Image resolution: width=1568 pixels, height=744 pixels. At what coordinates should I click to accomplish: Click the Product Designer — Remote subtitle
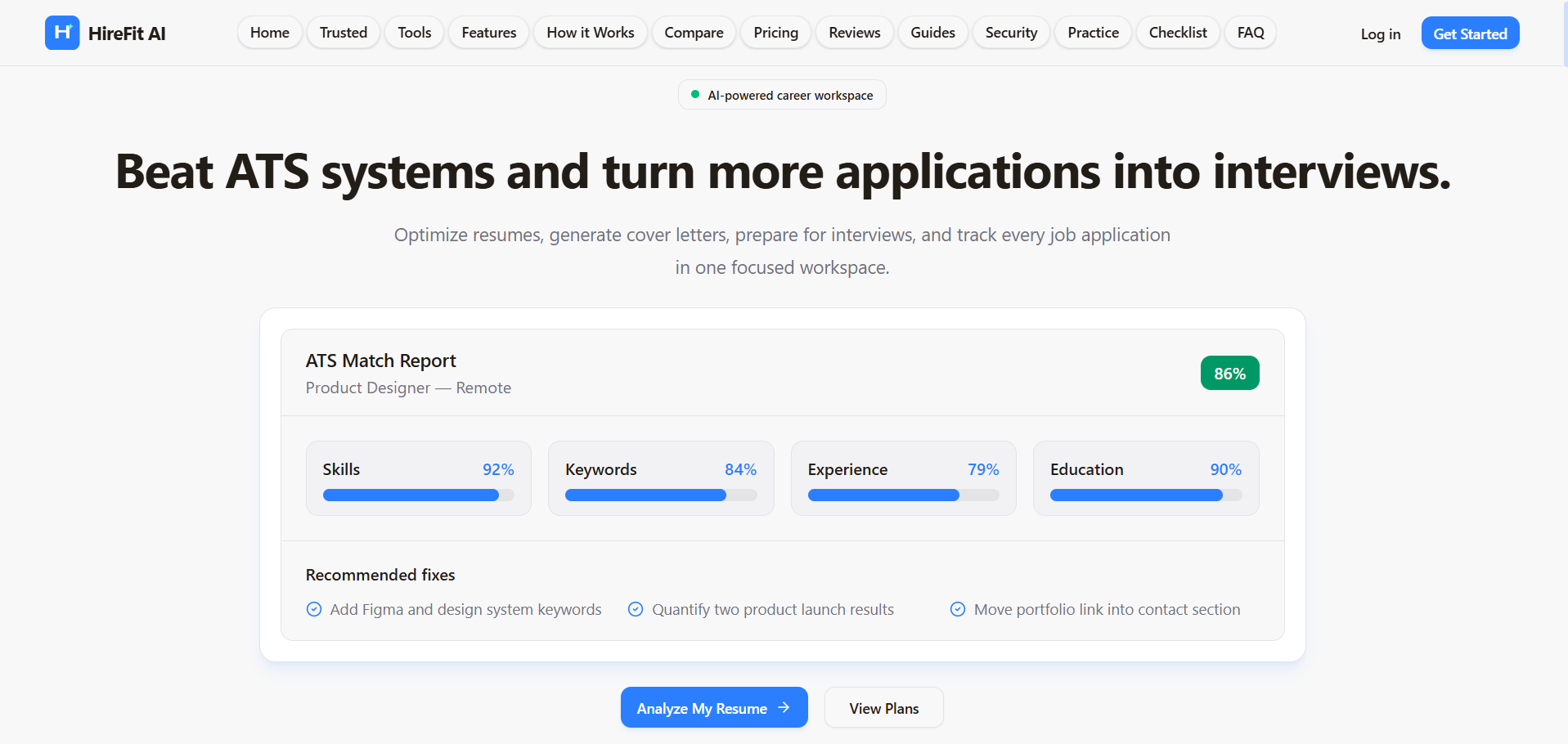click(x=408, y=388)
